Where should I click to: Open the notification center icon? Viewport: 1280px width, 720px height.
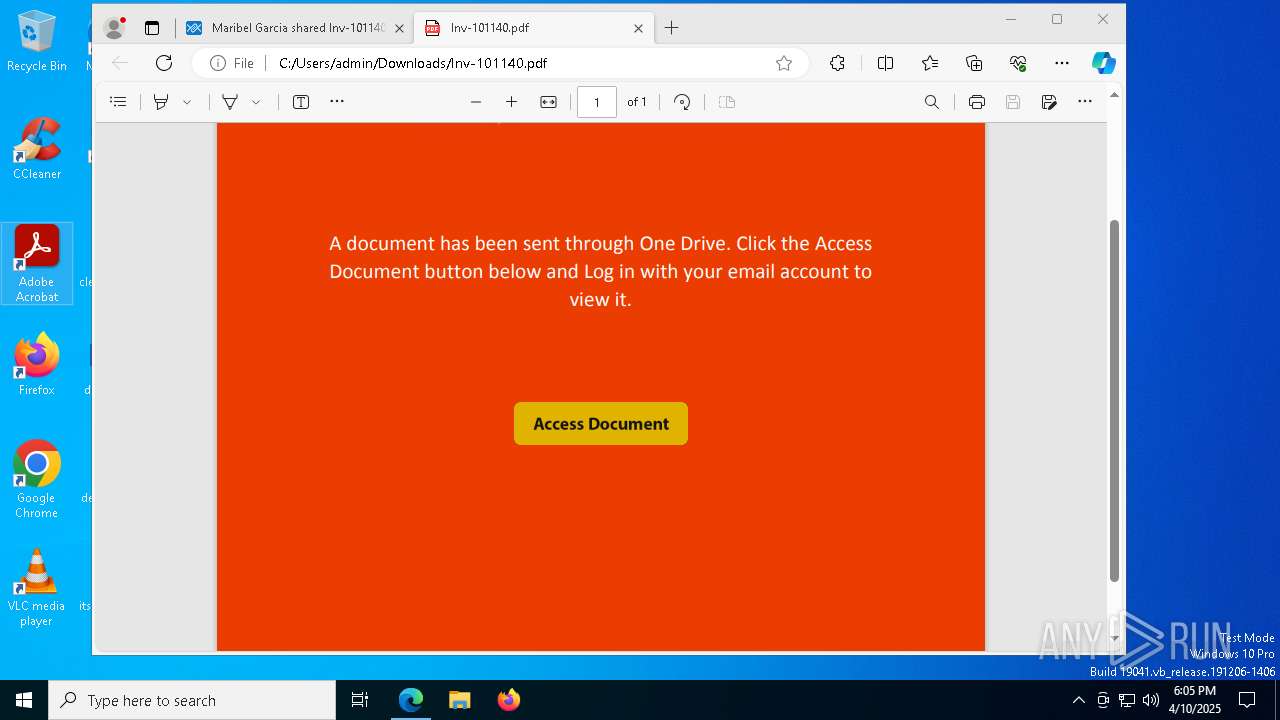pyautogui.click(x=1247, y=700)
